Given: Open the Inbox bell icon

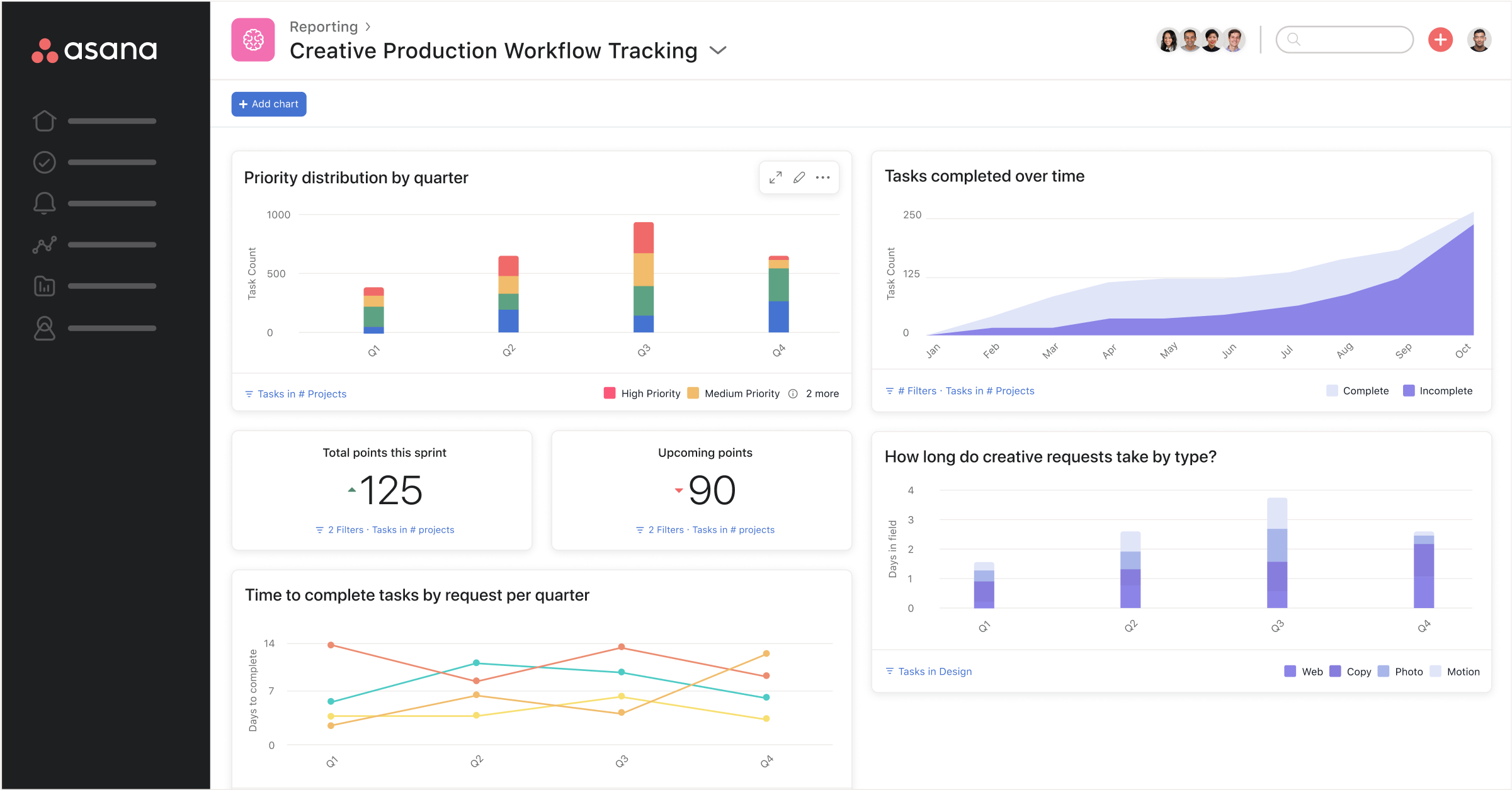Looking at the screenshot, I should (x=44, y=203).
